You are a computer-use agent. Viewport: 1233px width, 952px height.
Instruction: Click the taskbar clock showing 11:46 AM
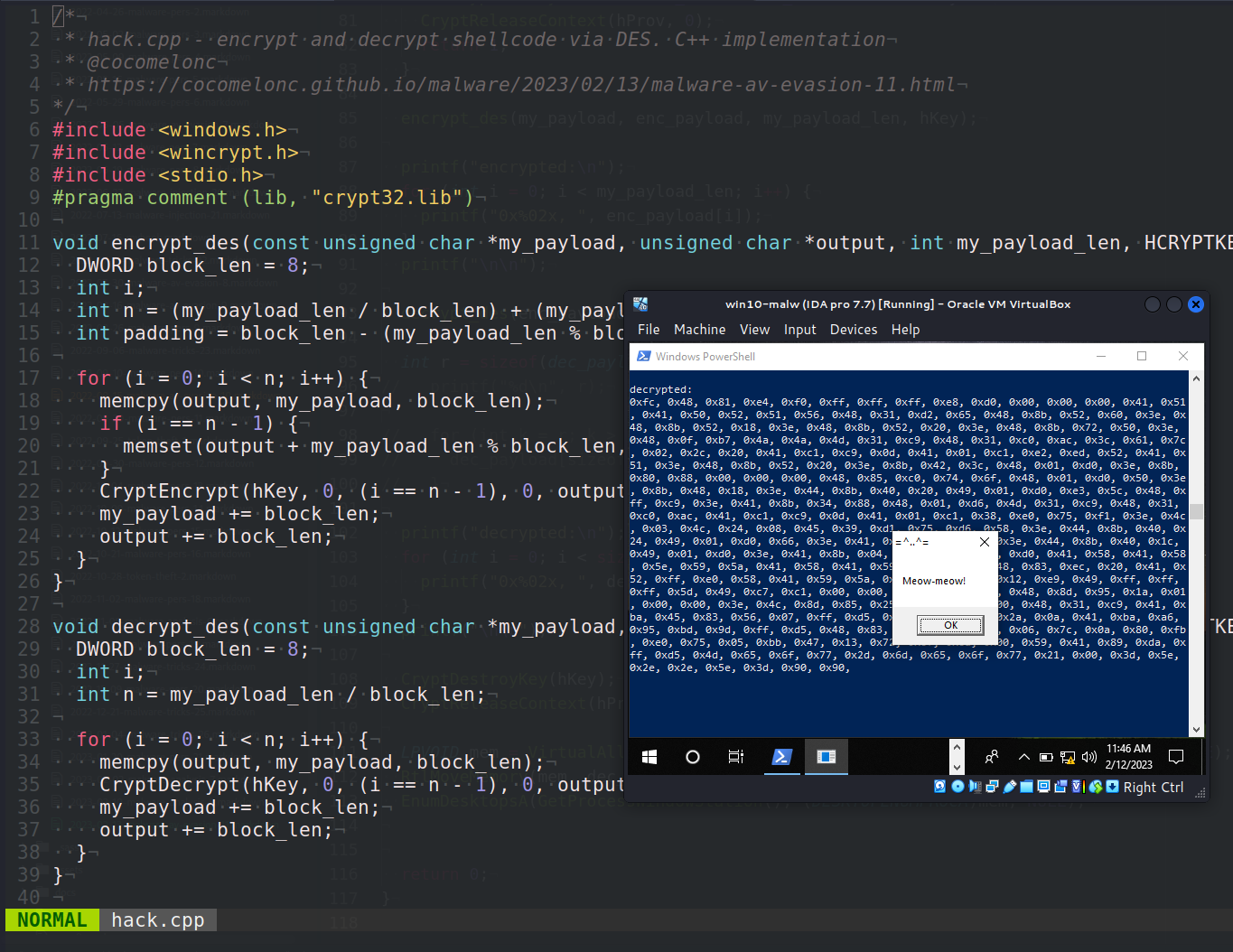tap(1128, 757)
